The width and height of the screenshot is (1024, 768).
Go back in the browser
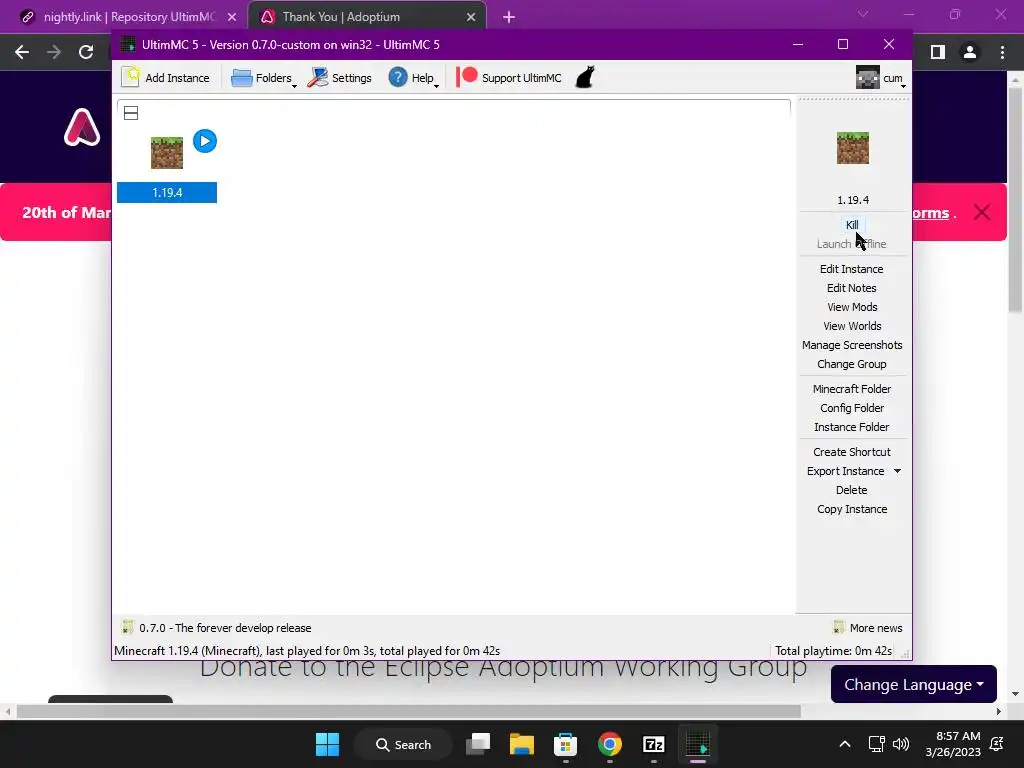click(22, 52)
